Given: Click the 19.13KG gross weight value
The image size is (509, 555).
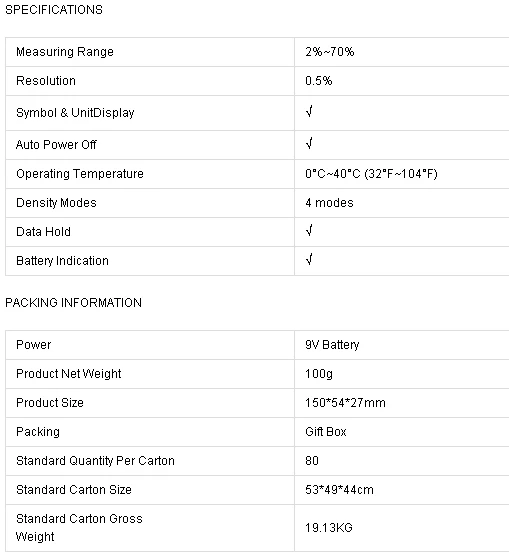Looking at the screenshot, I should tap(329, 528).
